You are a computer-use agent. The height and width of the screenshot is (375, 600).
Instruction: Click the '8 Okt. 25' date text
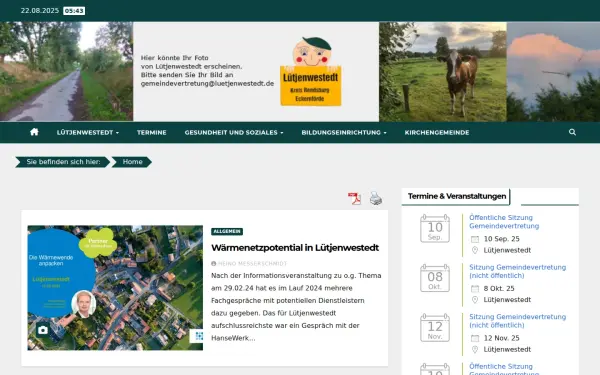tap(499, 289)
